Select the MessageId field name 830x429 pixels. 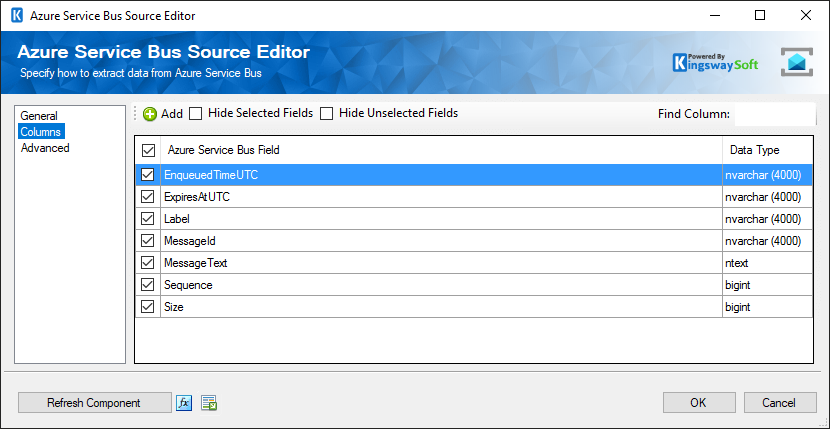coord(190,241)
